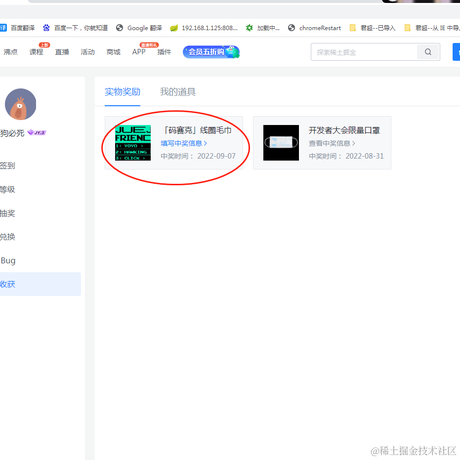Click the 线圈毛巾 prize thumbnail
The image size is (460, 460).
click(133, 143)
